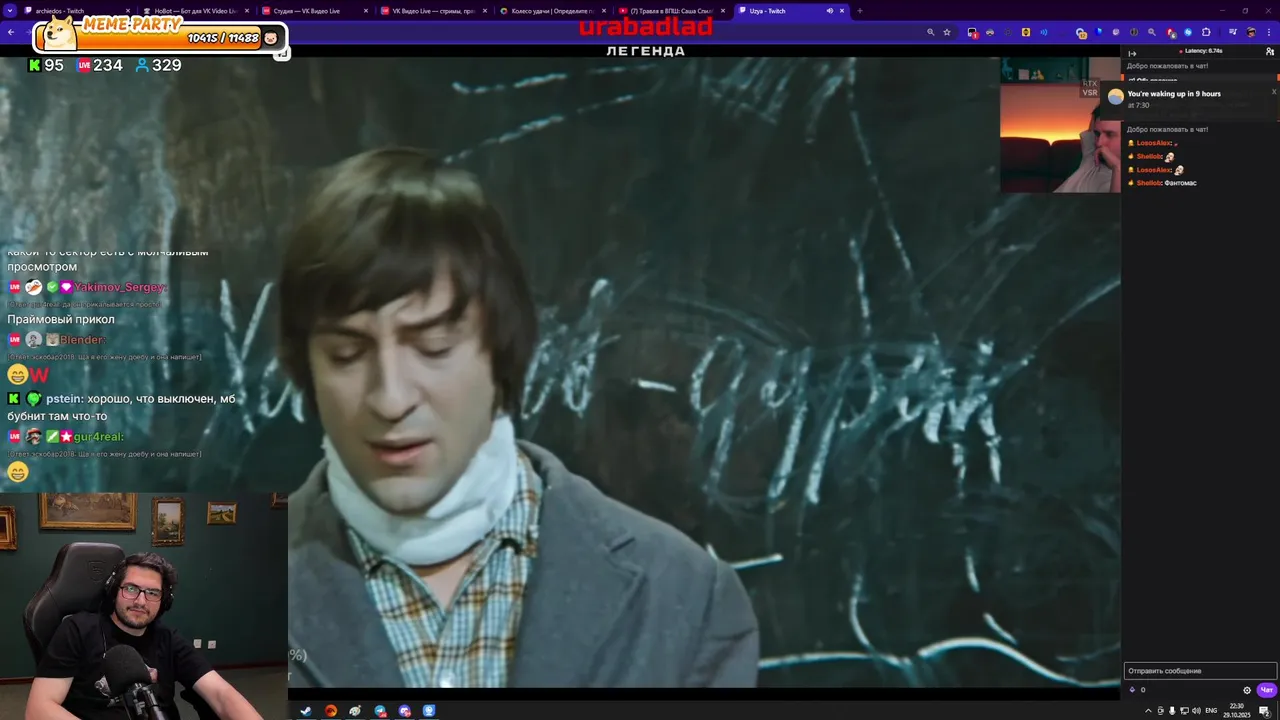Click the webcam thumbnail in the top right
Image resolution: width=1280 pixels, height=720 pixels.
(1060, 125)
